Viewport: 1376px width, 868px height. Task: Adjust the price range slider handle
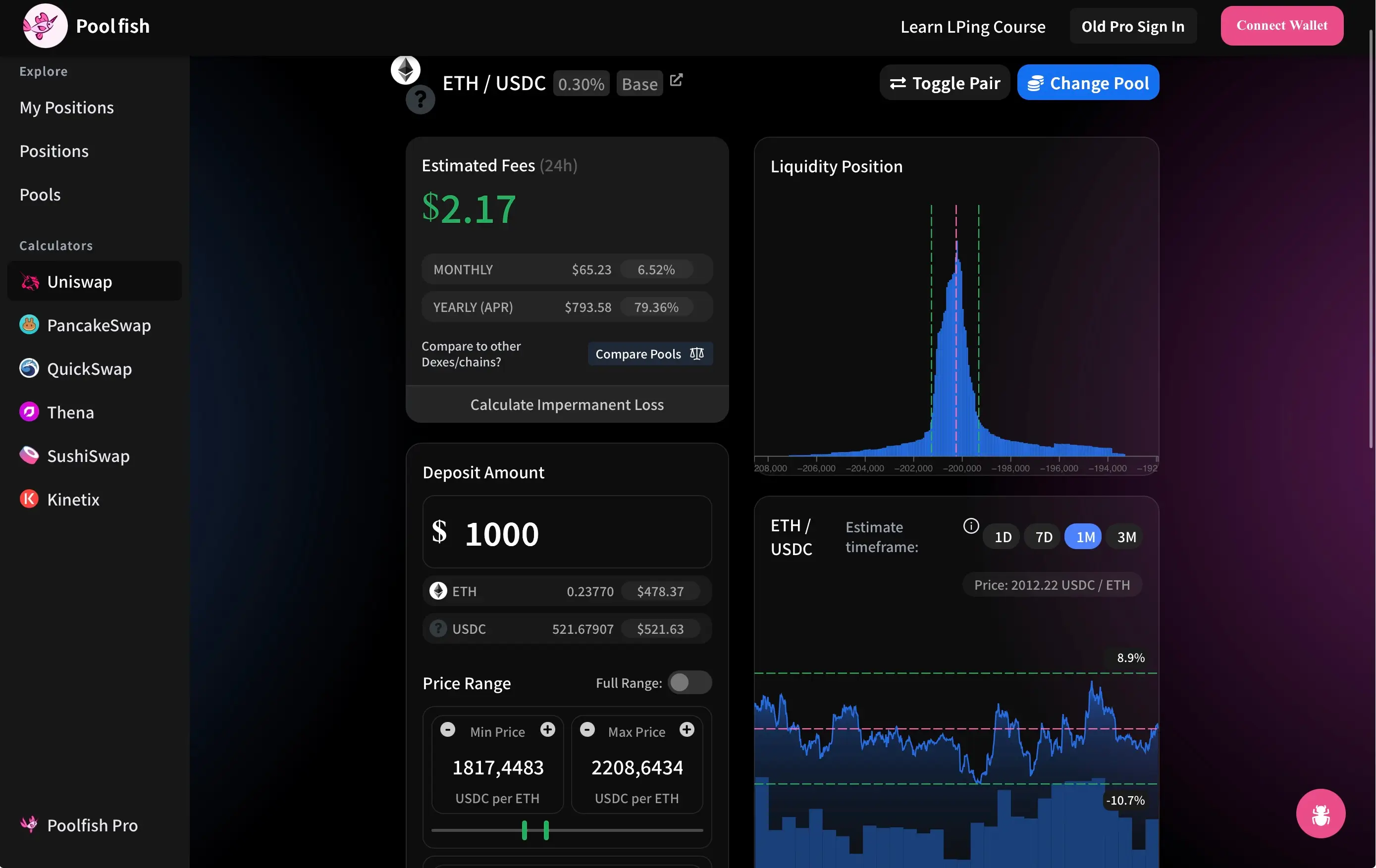click(x=524, y=831)
